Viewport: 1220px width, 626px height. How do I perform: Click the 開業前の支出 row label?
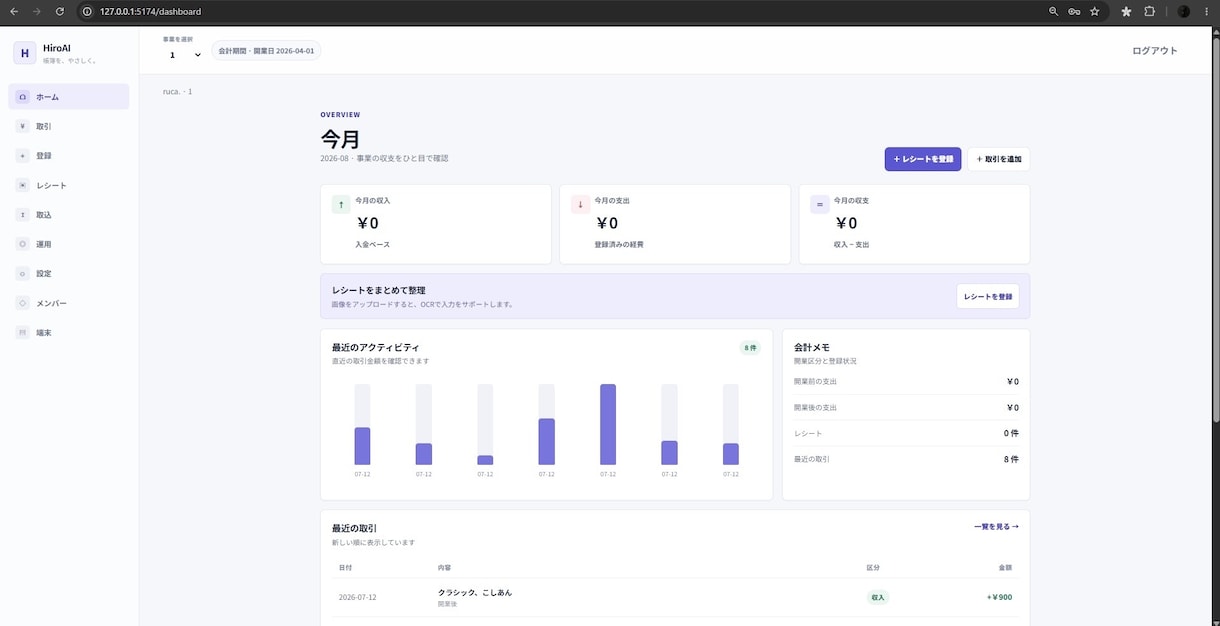[815, 381]
